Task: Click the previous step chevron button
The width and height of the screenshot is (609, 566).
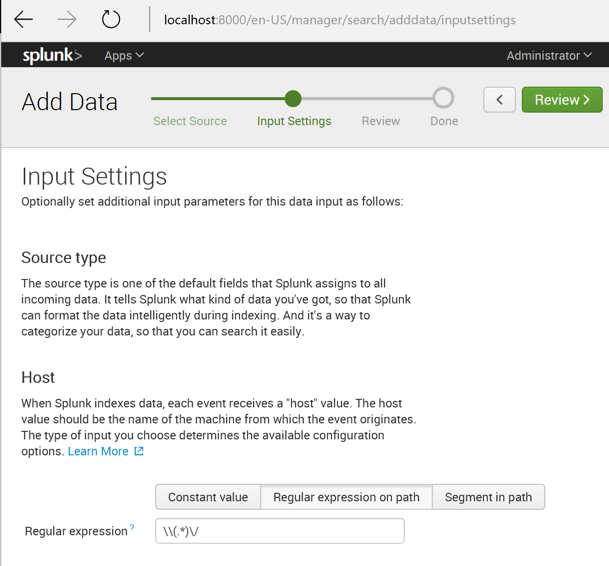Action: [499, 99]
